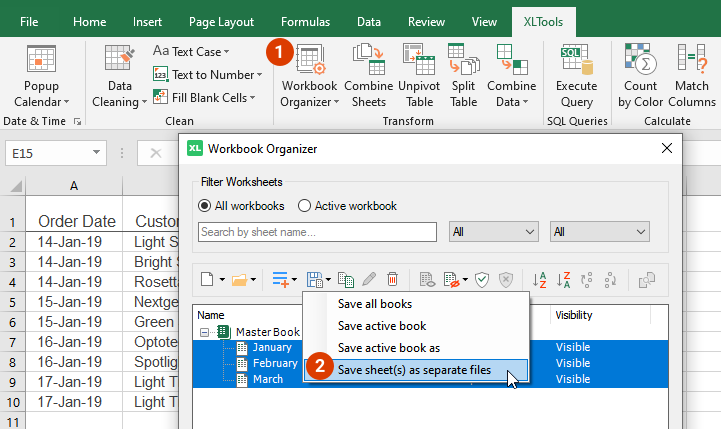Screen dimensions: 721x429
Task: Click the delete trash can icon
Action: [x=392, y=279]
